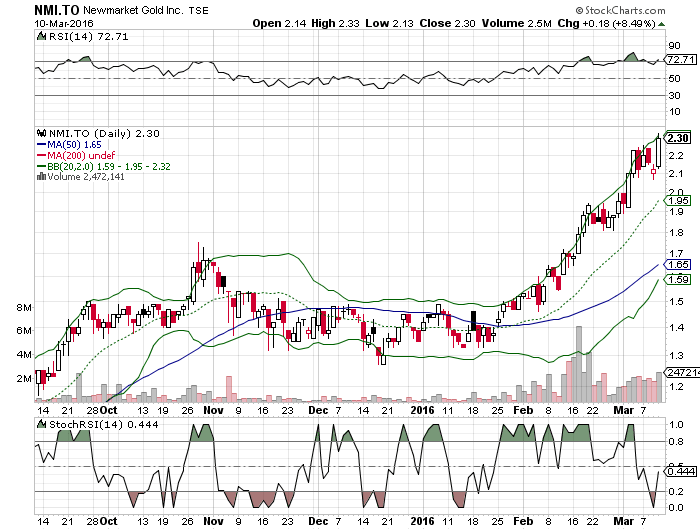Select the NMI.TO ticker symbol in the title
Image resolution: width=700 pixels, height=530 pixels.
57,10
